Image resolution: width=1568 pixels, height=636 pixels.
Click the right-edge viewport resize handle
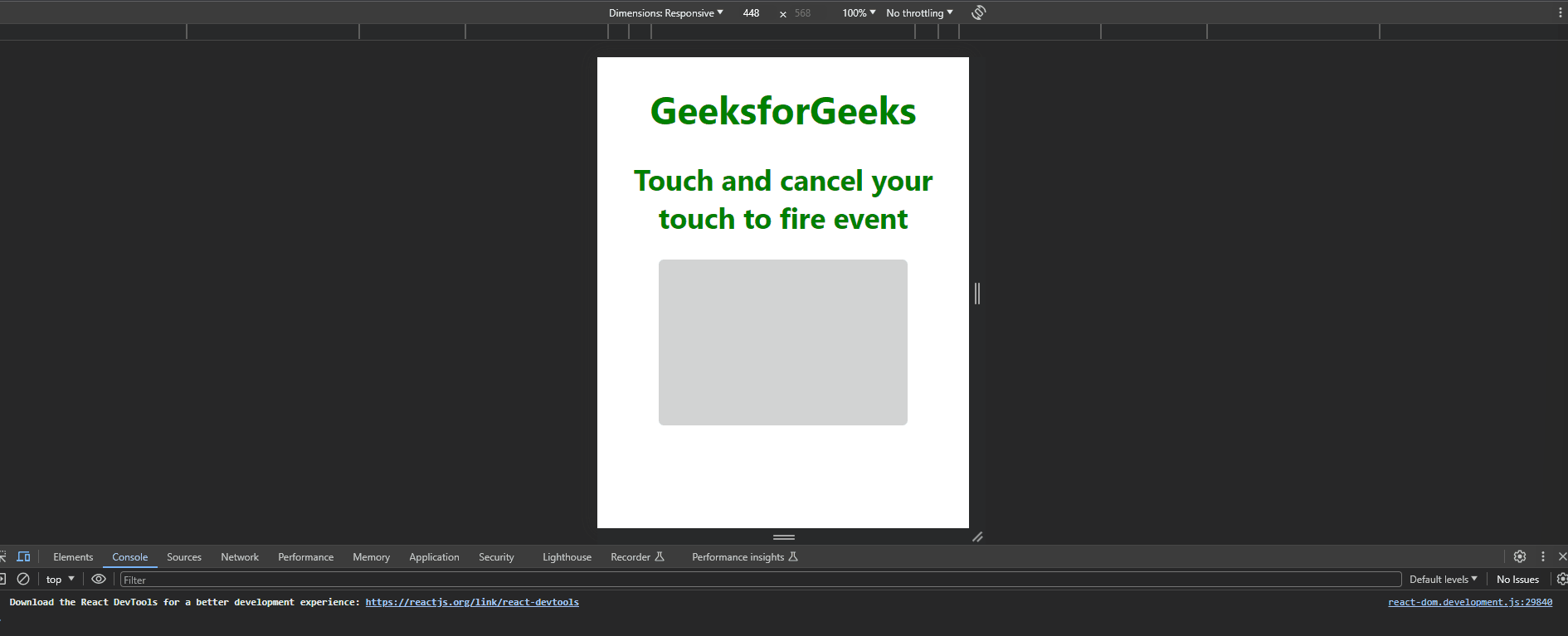coord(977,293)
